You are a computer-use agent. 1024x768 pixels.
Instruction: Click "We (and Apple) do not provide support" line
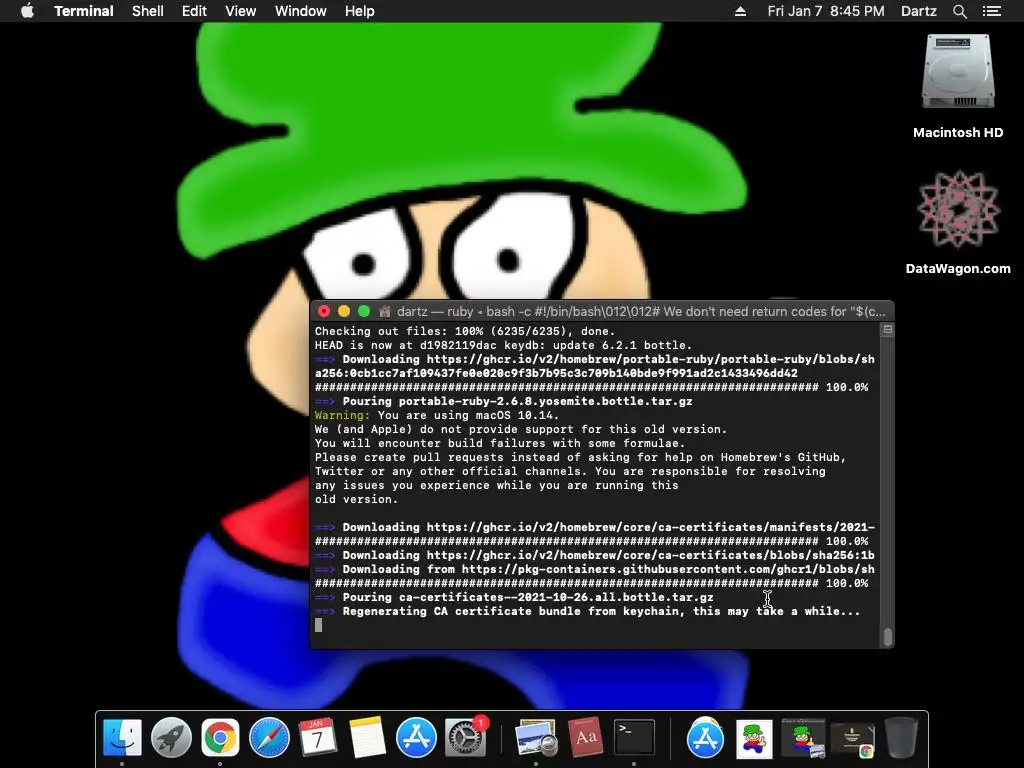click(x=520, y=429)
